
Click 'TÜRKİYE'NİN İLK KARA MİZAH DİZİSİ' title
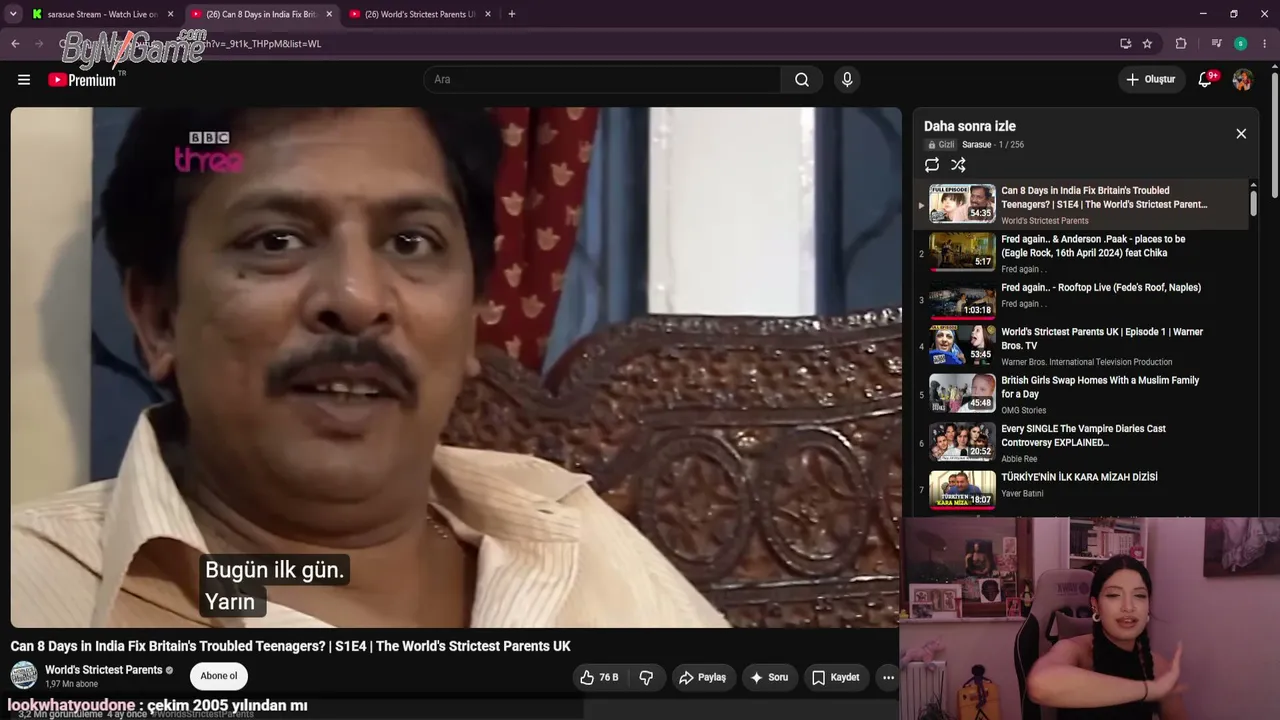click(x=1079, y=478)
